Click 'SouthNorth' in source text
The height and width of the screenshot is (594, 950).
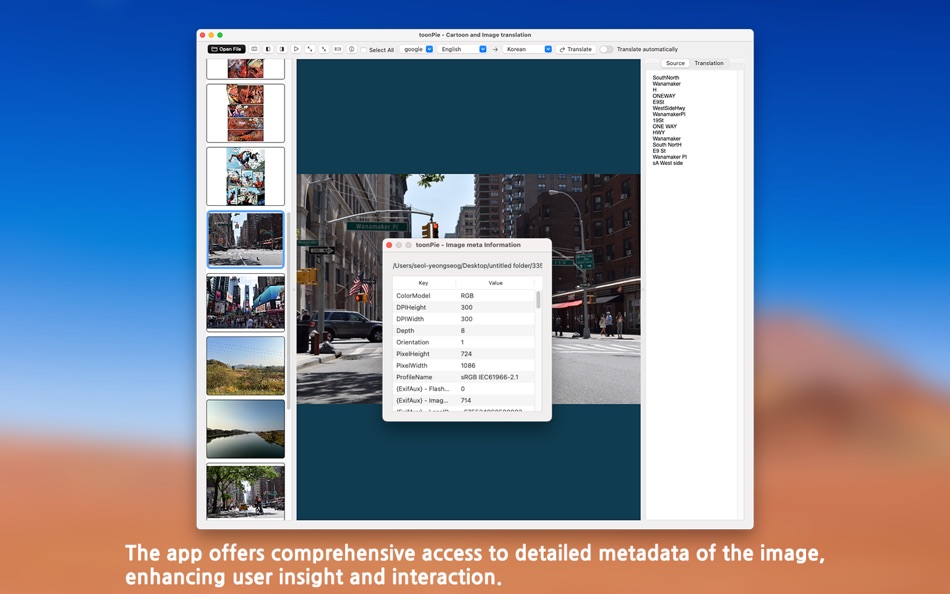pyautogui.click(x=665, y=78)
